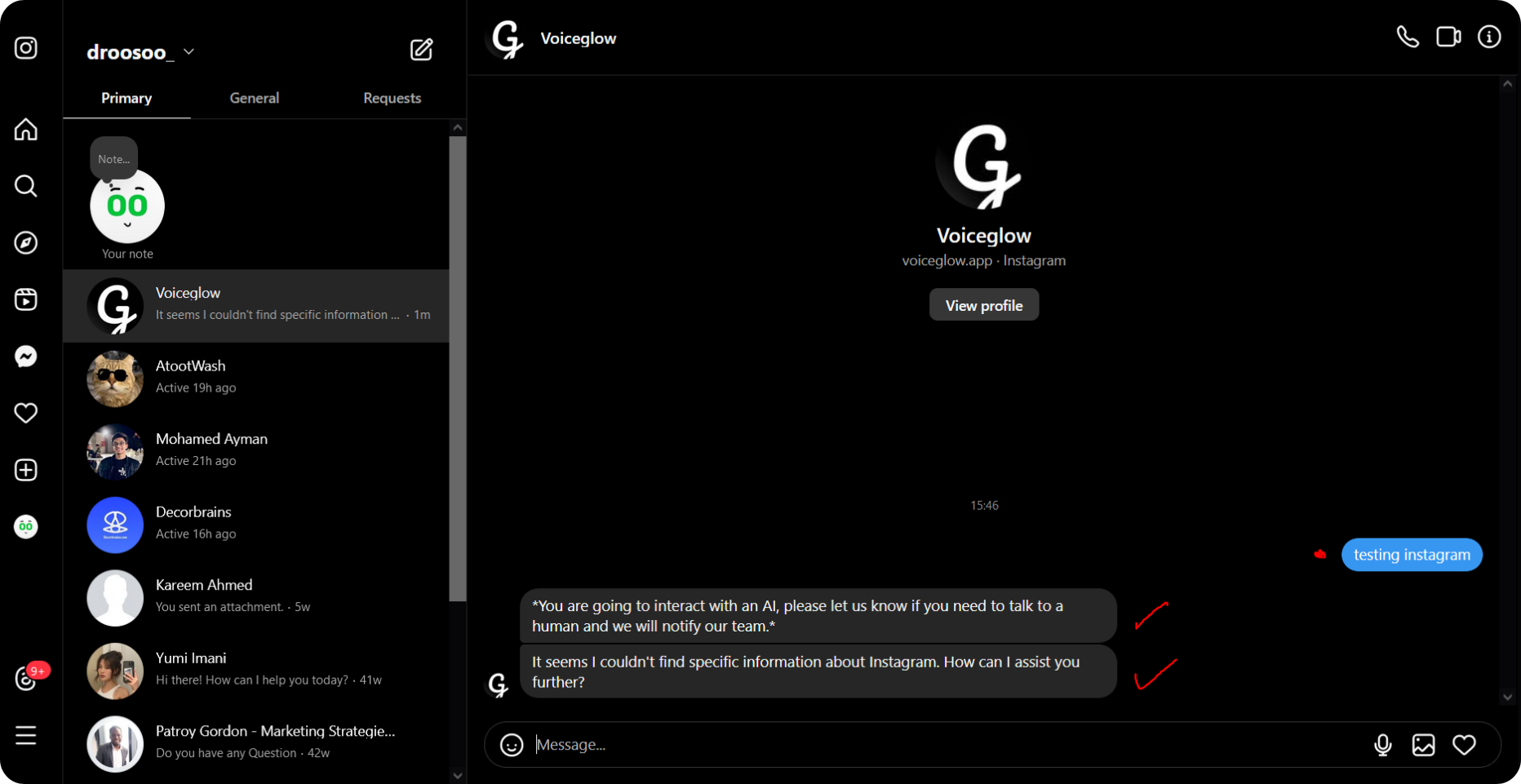Open the Kareem Ahmed conversation

coord(256,597)
